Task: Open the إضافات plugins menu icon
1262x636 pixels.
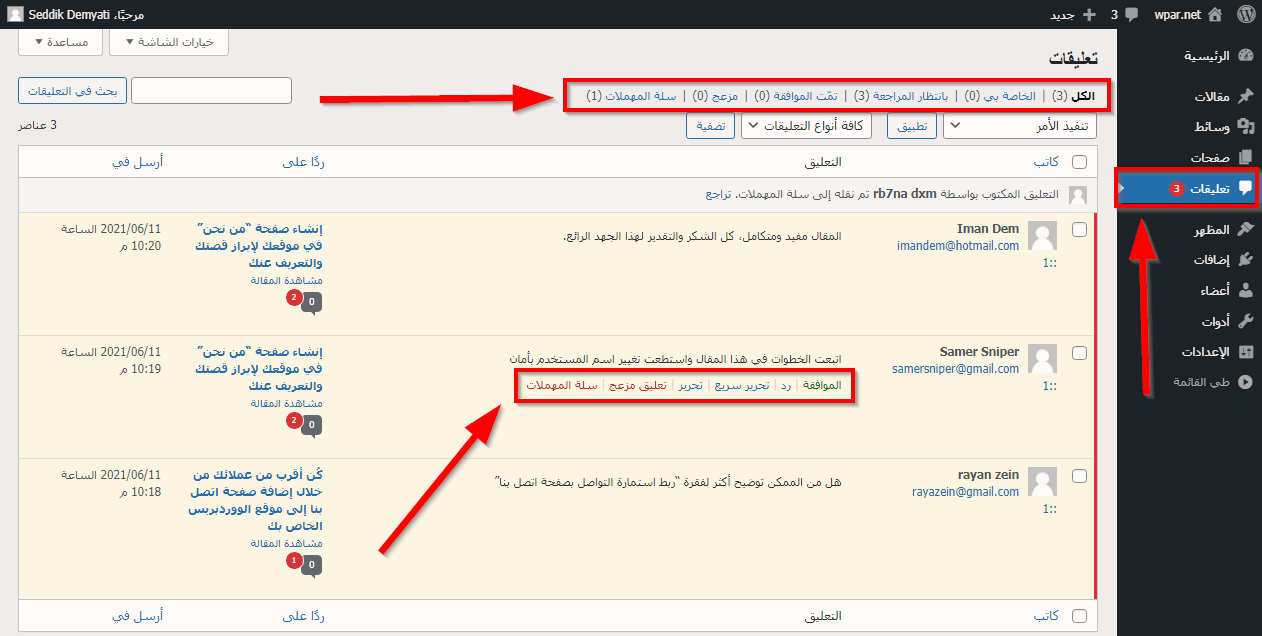Action: (x=1245, y=260)
